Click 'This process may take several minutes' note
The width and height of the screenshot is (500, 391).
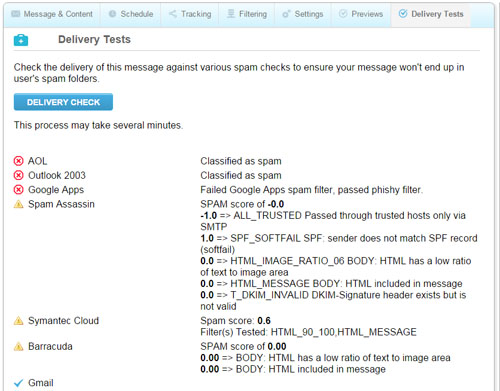pos(98,125)
